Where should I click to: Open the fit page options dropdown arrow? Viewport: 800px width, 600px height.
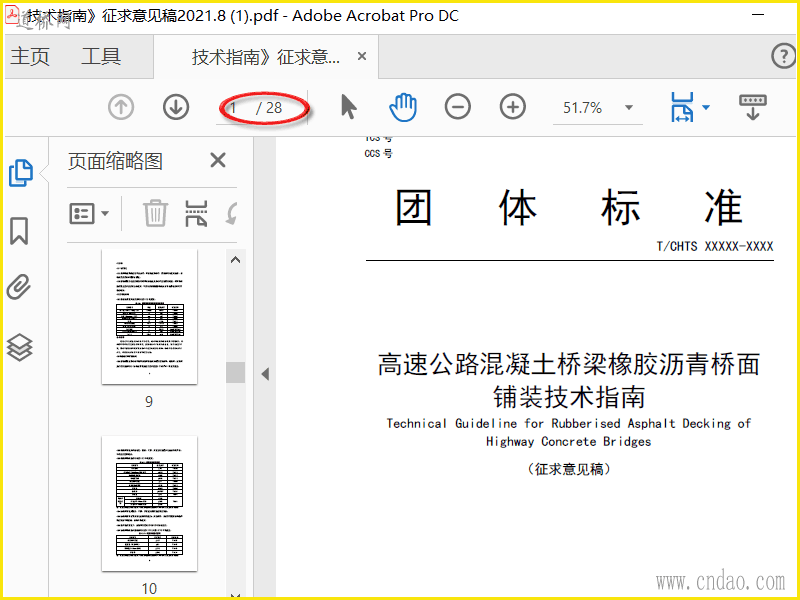(x=706, y=107)
